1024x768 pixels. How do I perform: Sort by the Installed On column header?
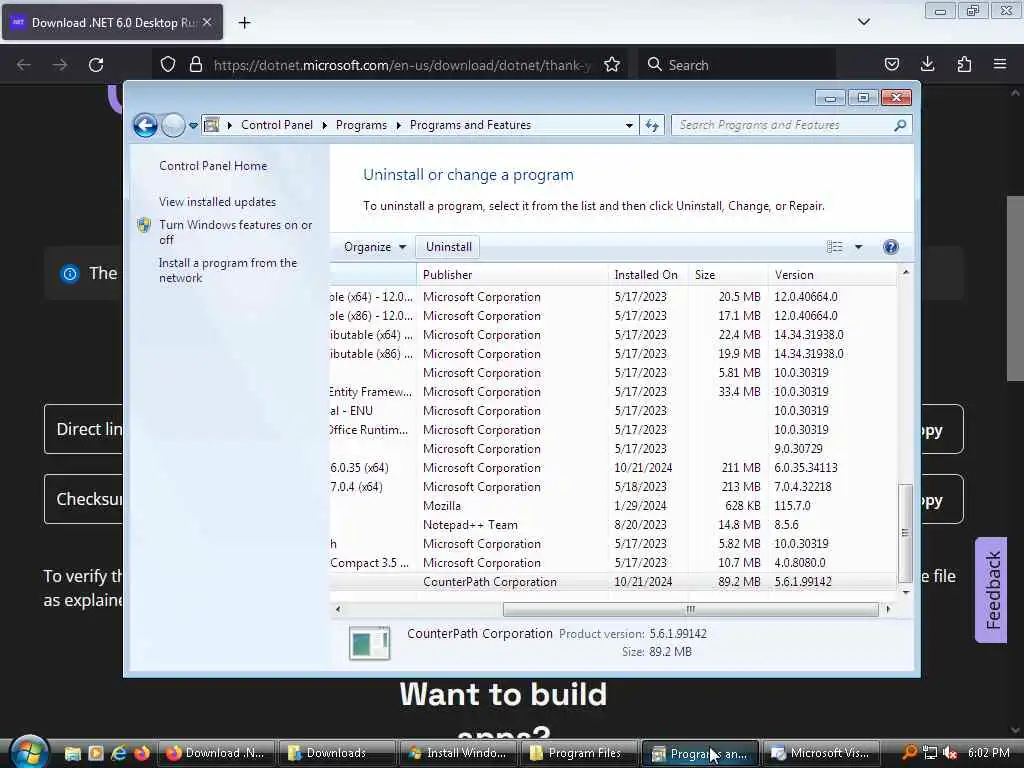[647, 275]
